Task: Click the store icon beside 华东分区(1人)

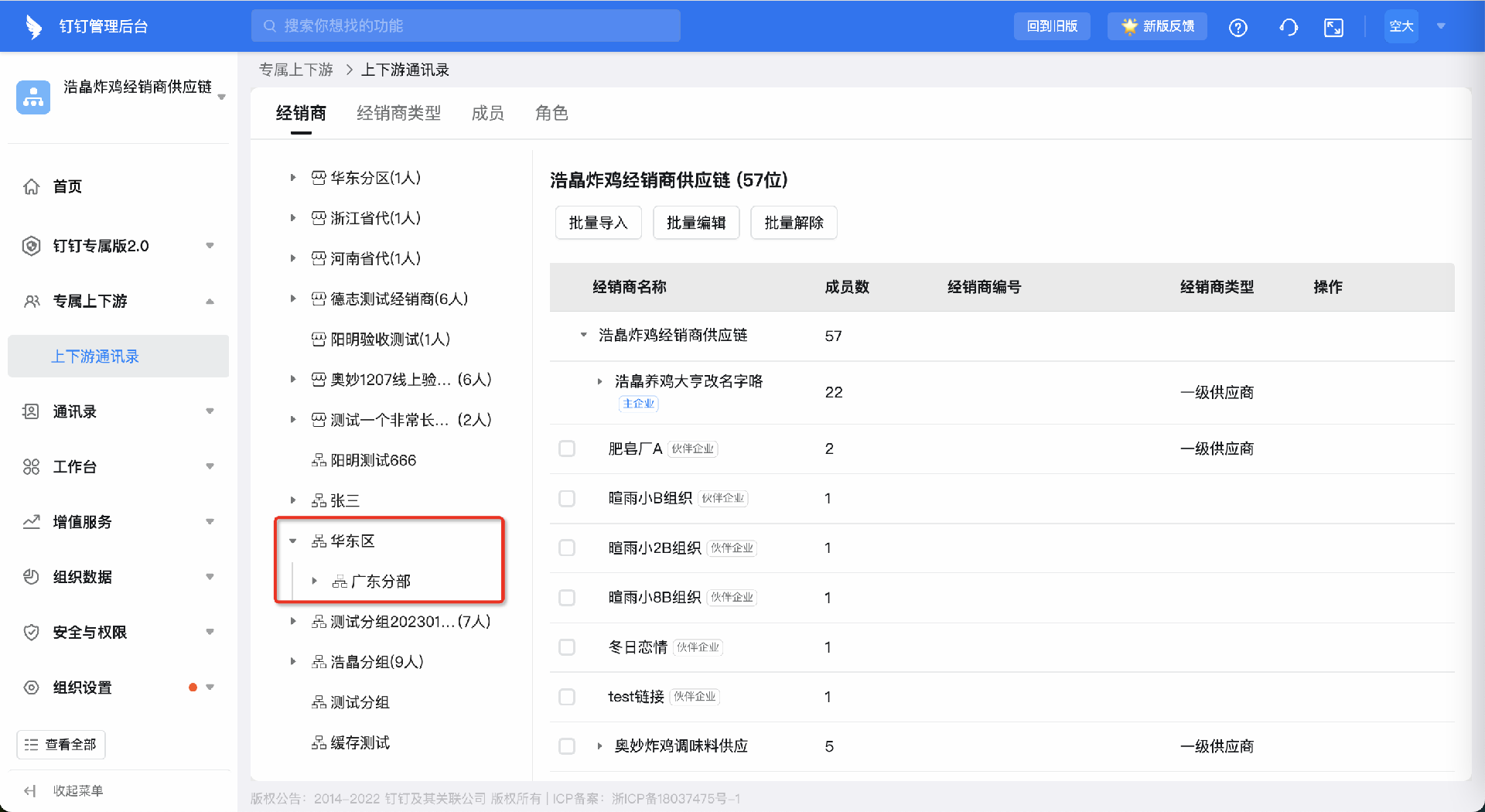Action: click(319, 178)
